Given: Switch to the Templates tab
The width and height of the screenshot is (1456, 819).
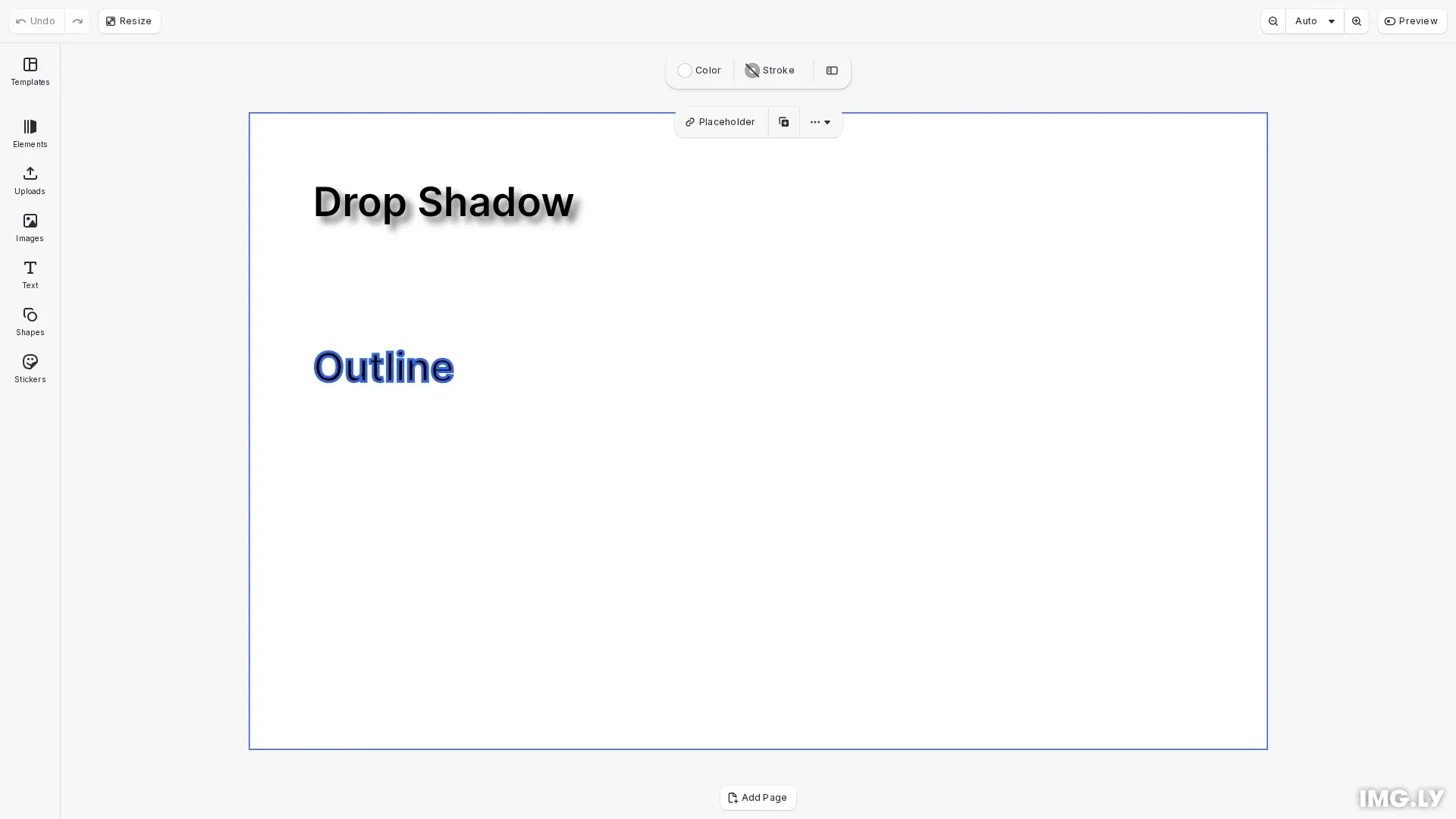Looking at the screenshot, I should pyautogui.click(x=30, y=72).
